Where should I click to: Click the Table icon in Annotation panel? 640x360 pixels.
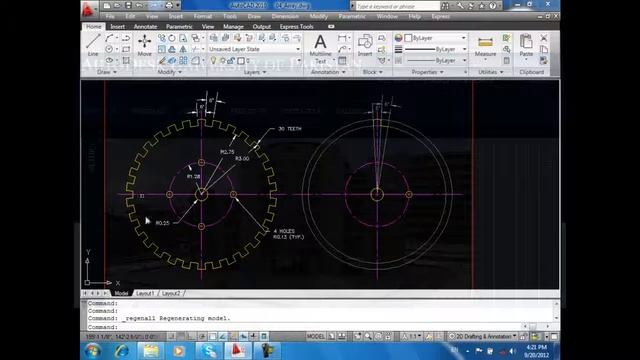pos(342,61)
